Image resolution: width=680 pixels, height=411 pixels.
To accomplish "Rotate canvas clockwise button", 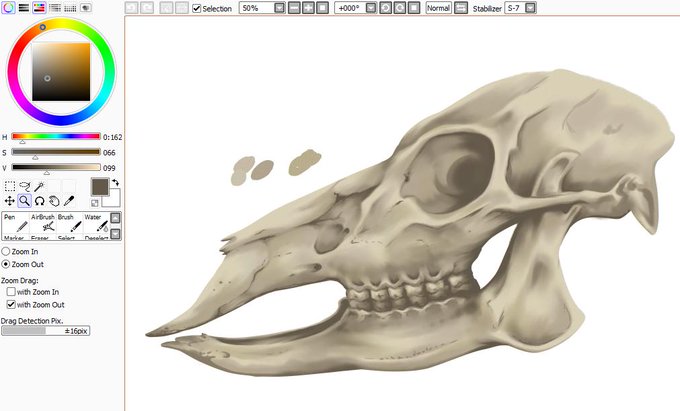I will point(400,8).
